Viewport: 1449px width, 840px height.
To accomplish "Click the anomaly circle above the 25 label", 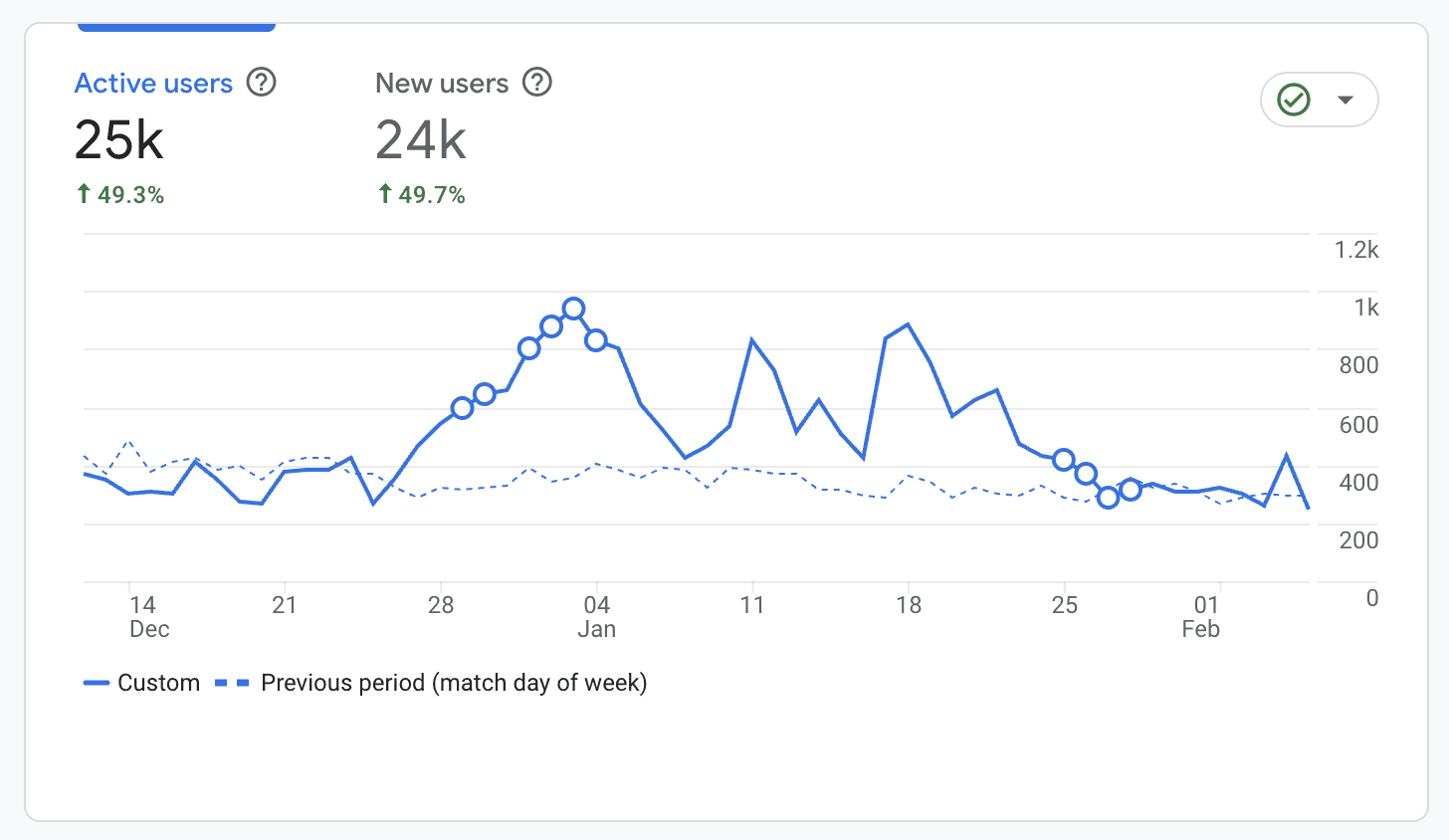I will click(x=1064, y=460).
